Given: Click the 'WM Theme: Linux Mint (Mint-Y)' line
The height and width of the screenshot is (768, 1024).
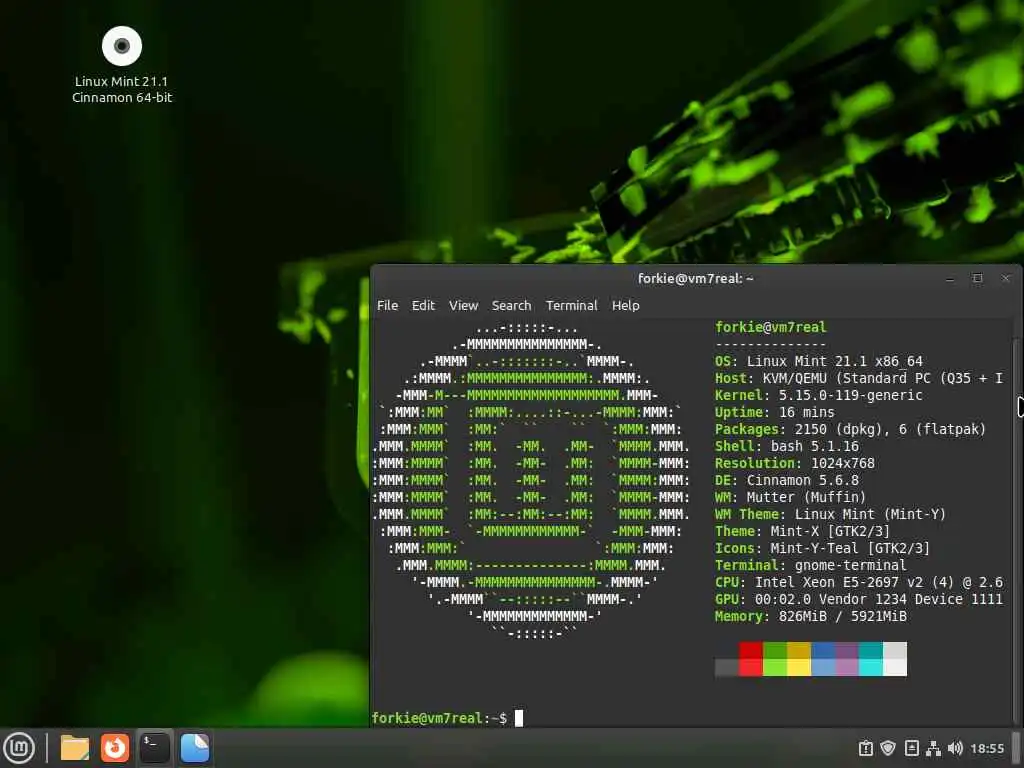Looking at the screenshot, I should pyautogui.click(x=831, y=514).
